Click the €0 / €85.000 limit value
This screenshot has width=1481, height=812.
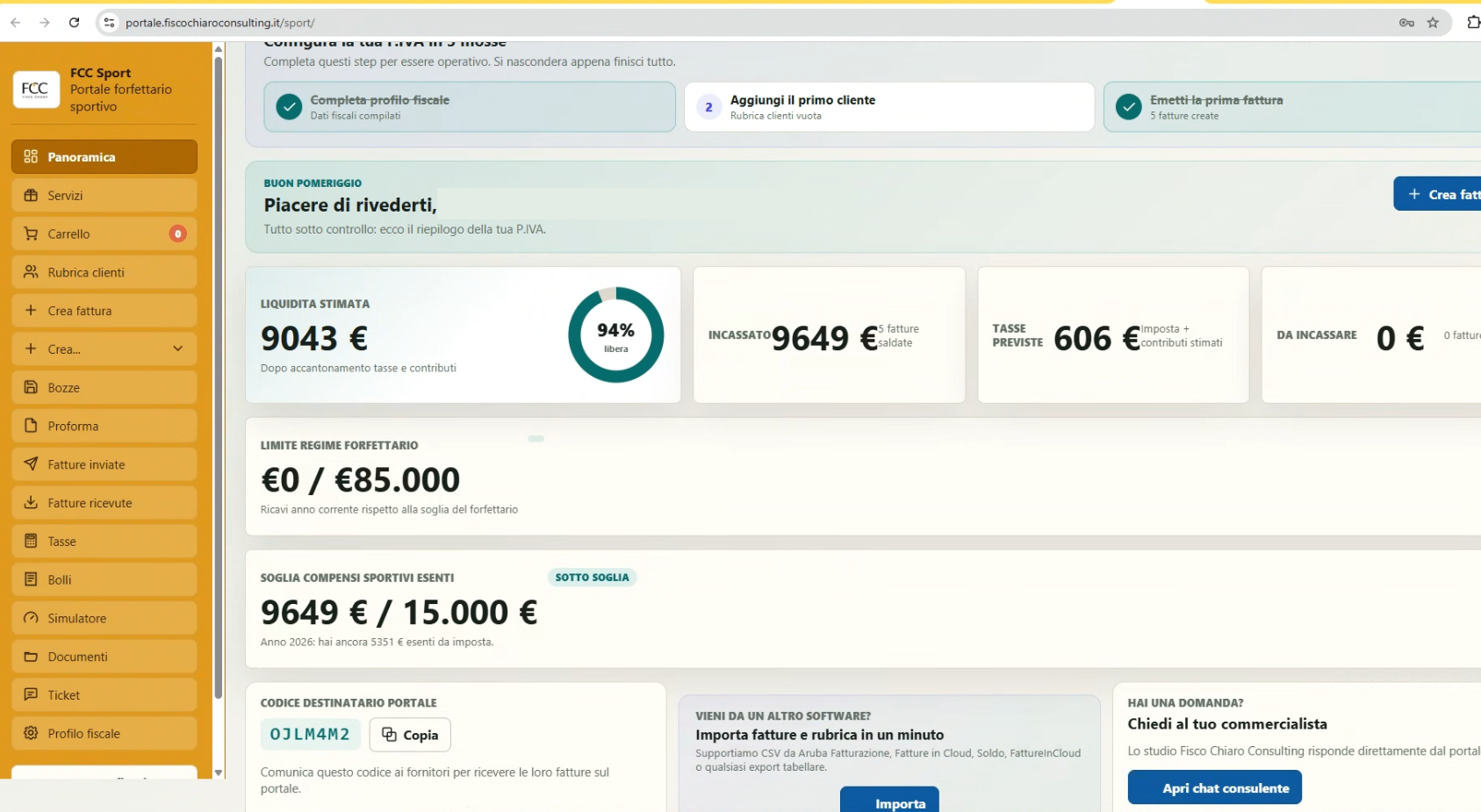[361, 480]
